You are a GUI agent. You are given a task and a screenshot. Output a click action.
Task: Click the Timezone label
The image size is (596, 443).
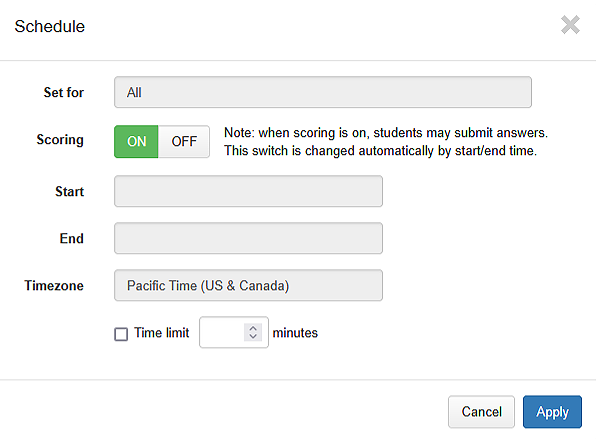click(54, 286)
